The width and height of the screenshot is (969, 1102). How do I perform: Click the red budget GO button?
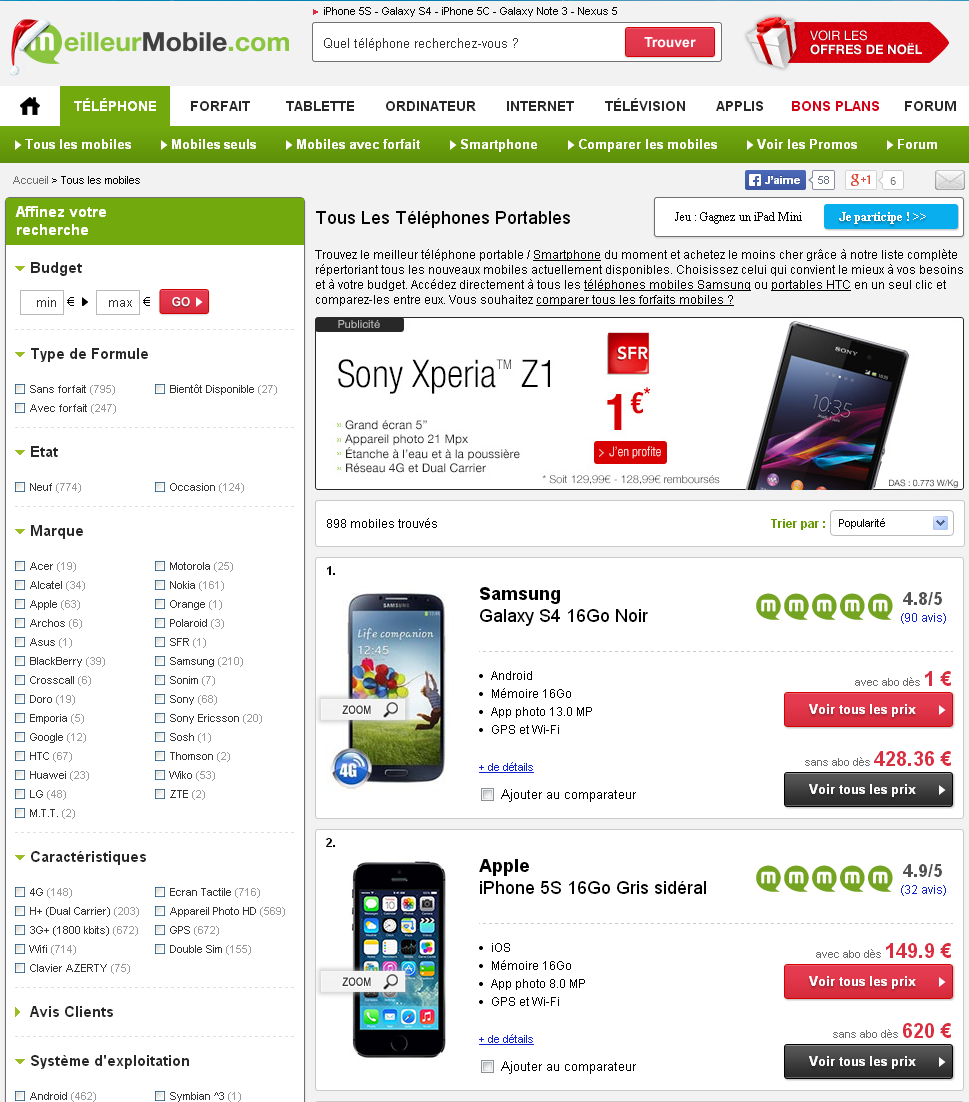pos(184,302)
